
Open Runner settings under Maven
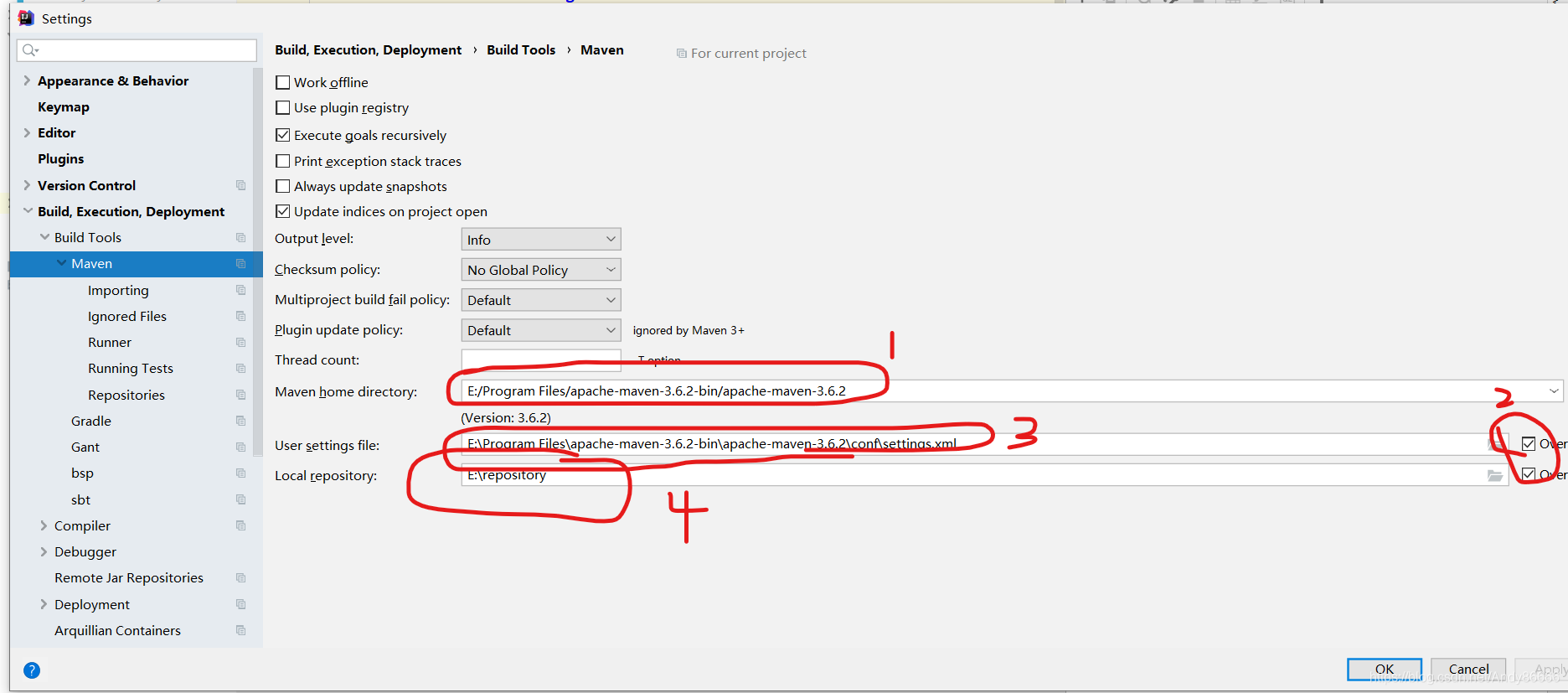[110, 342]
